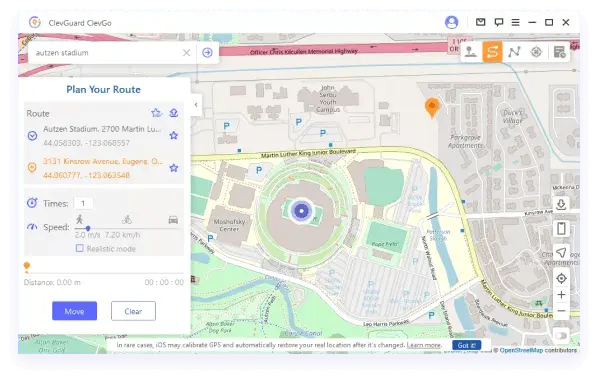598x380 pixels.
Task: Collapse the Plan Your Route panel
Action: [x=196, y=105]
